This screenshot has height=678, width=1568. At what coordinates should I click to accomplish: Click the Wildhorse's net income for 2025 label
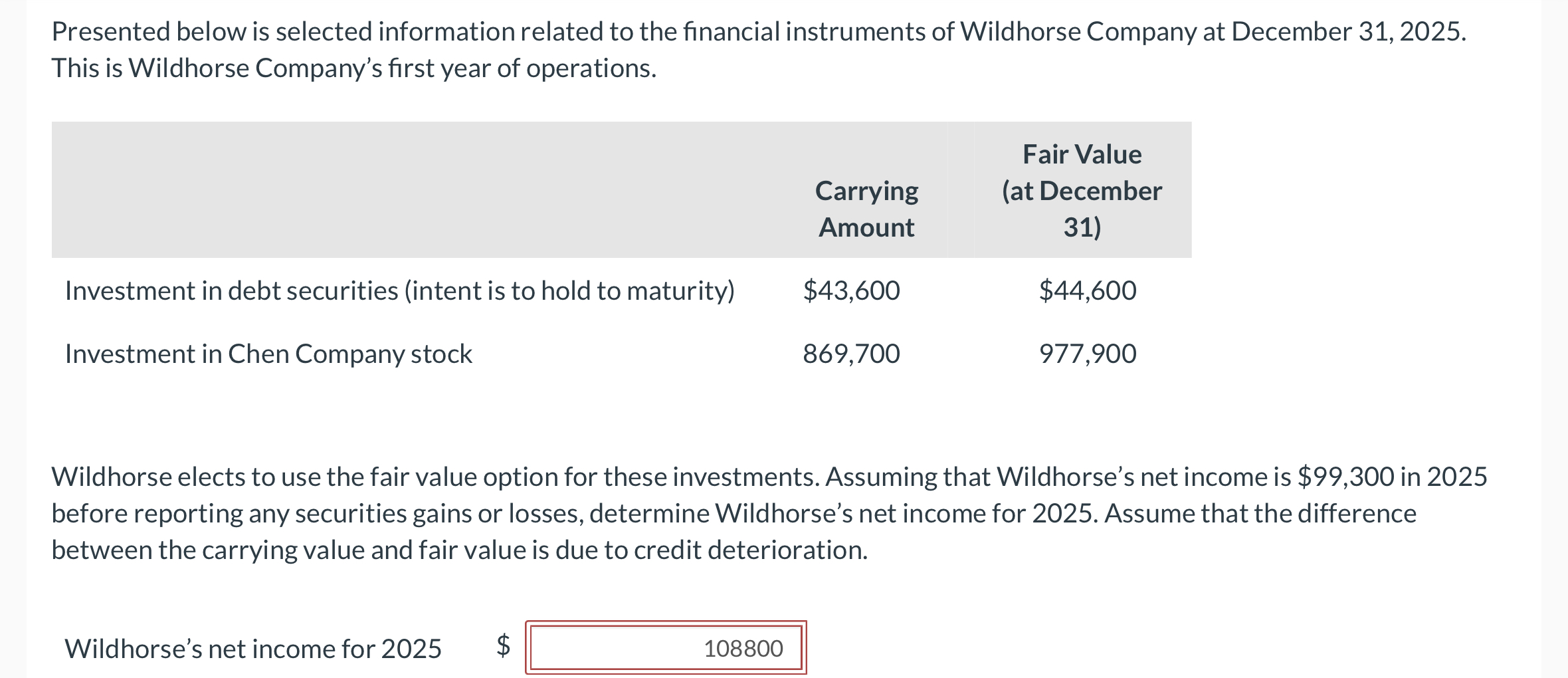(253, 649)
